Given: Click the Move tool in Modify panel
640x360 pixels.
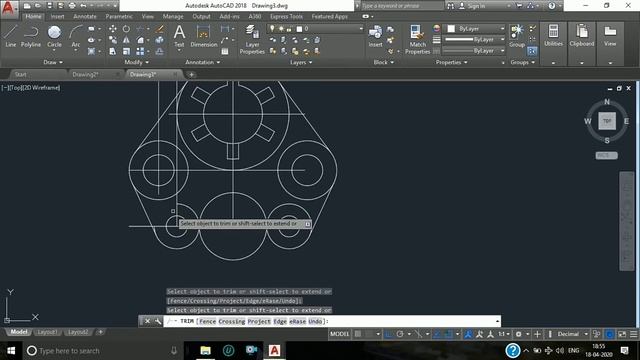Looking at the screenshot, I should 113,29.
